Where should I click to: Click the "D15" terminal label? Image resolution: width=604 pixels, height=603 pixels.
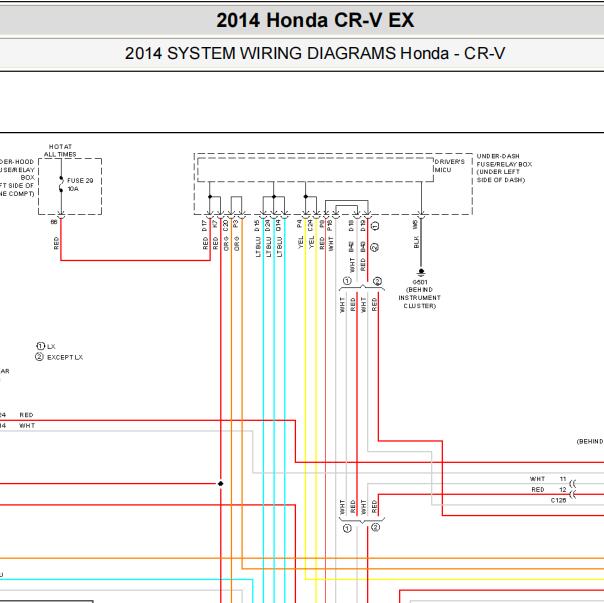257,225
